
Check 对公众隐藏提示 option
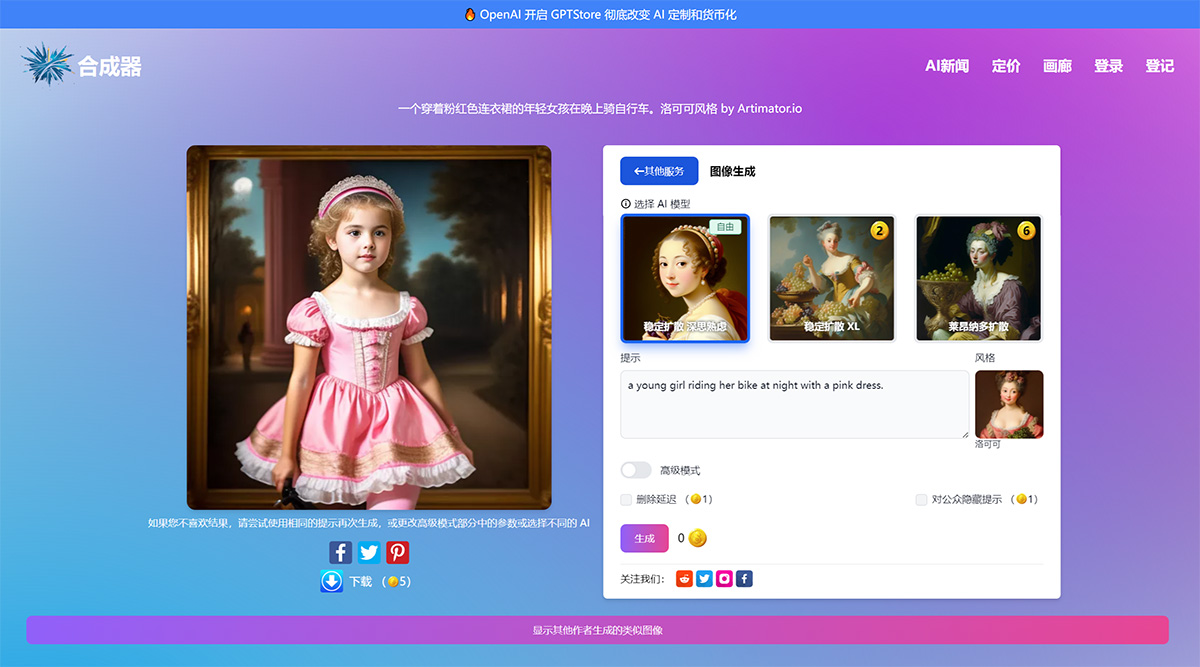click(x=920, y=499)
